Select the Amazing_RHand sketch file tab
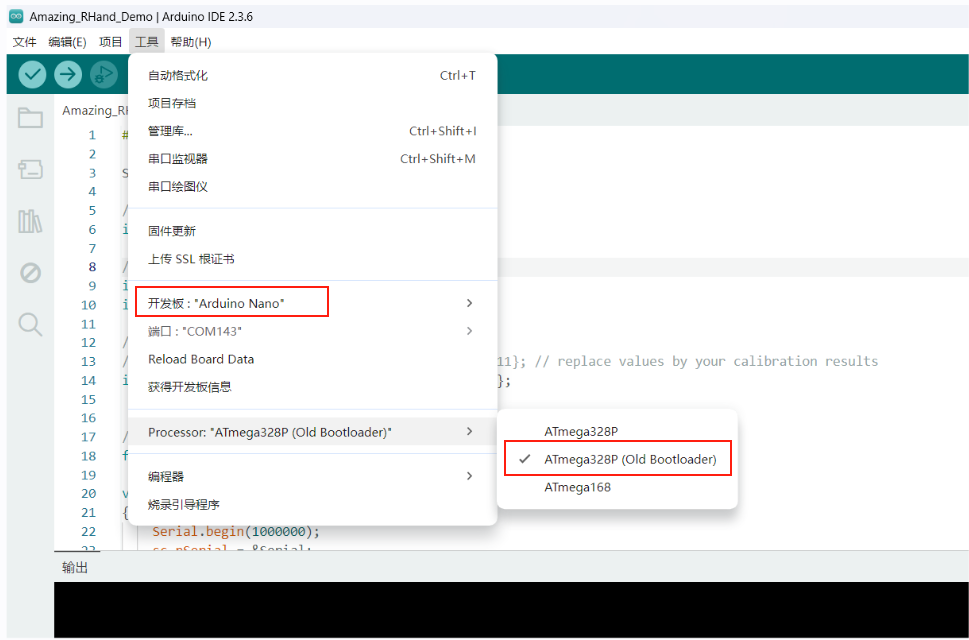Image resolution: width=969 pixels, height=640 pixels. pyautogui.click(x=95, y=110)
